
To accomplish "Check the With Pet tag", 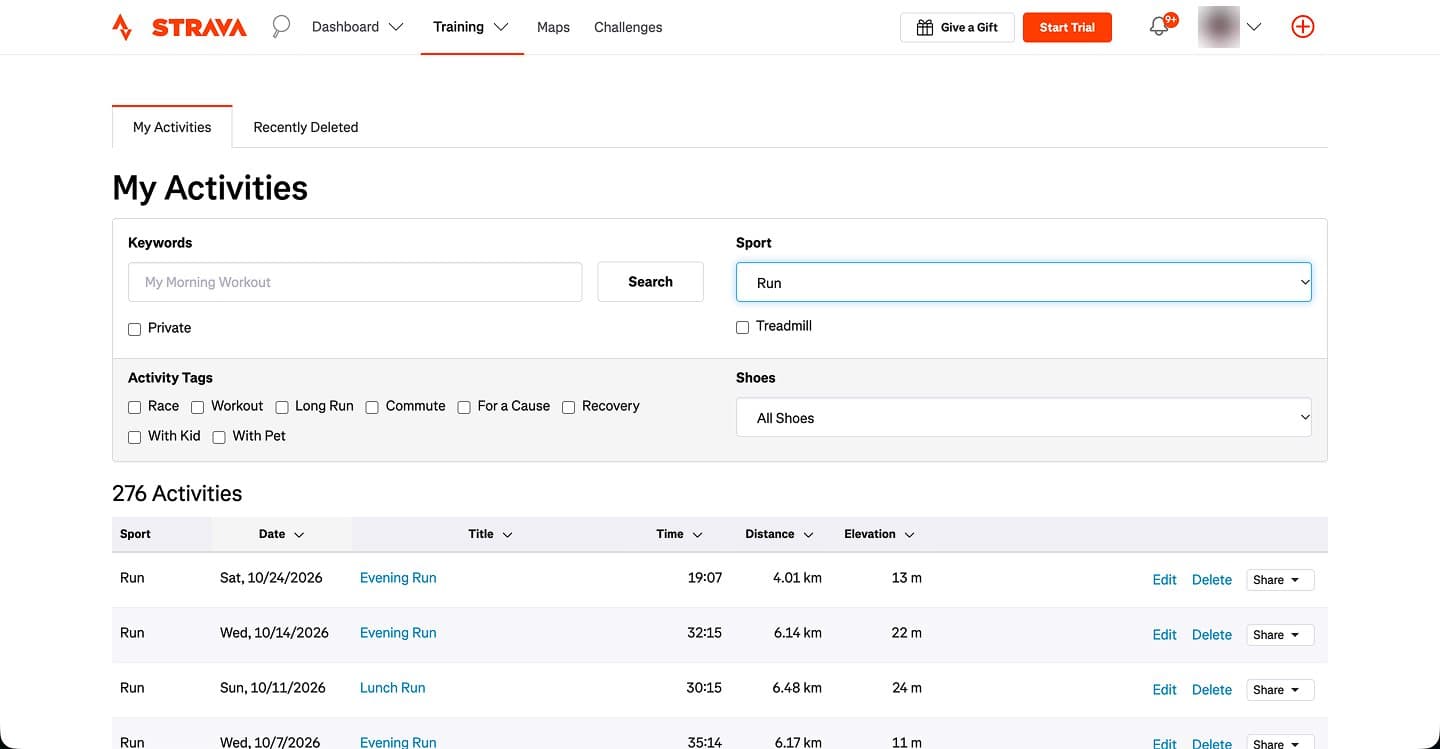I will click(x=219, y=437).
